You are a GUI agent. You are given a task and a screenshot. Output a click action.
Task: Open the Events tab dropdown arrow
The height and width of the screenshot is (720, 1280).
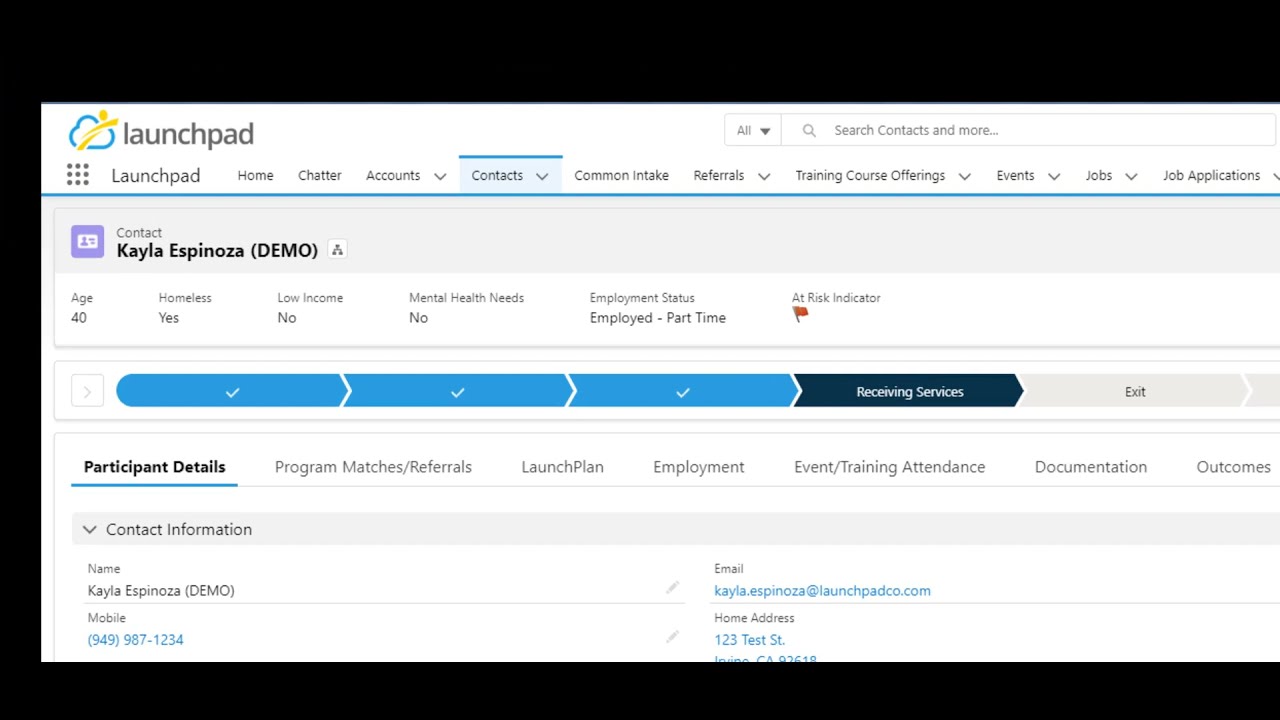(1054, 176)
